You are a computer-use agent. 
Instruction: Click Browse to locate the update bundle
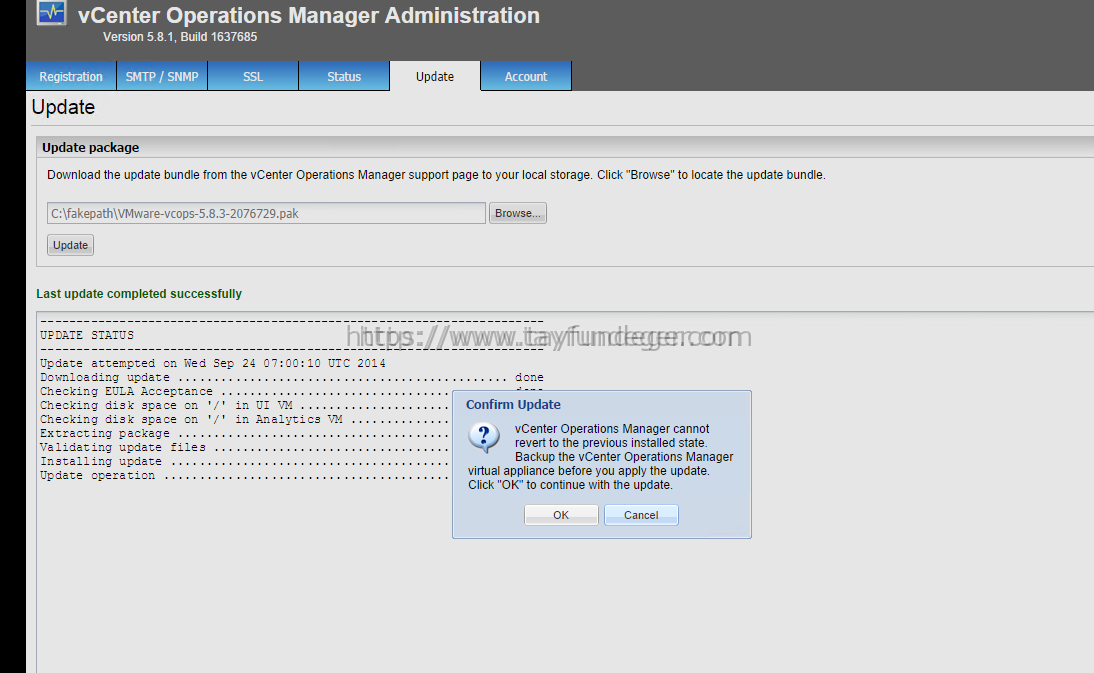pyautogui.click(x=518, y=213)
